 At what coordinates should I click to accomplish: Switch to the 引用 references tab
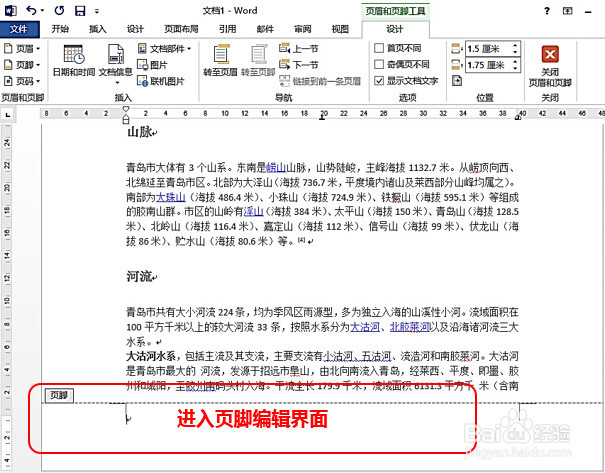227,29
